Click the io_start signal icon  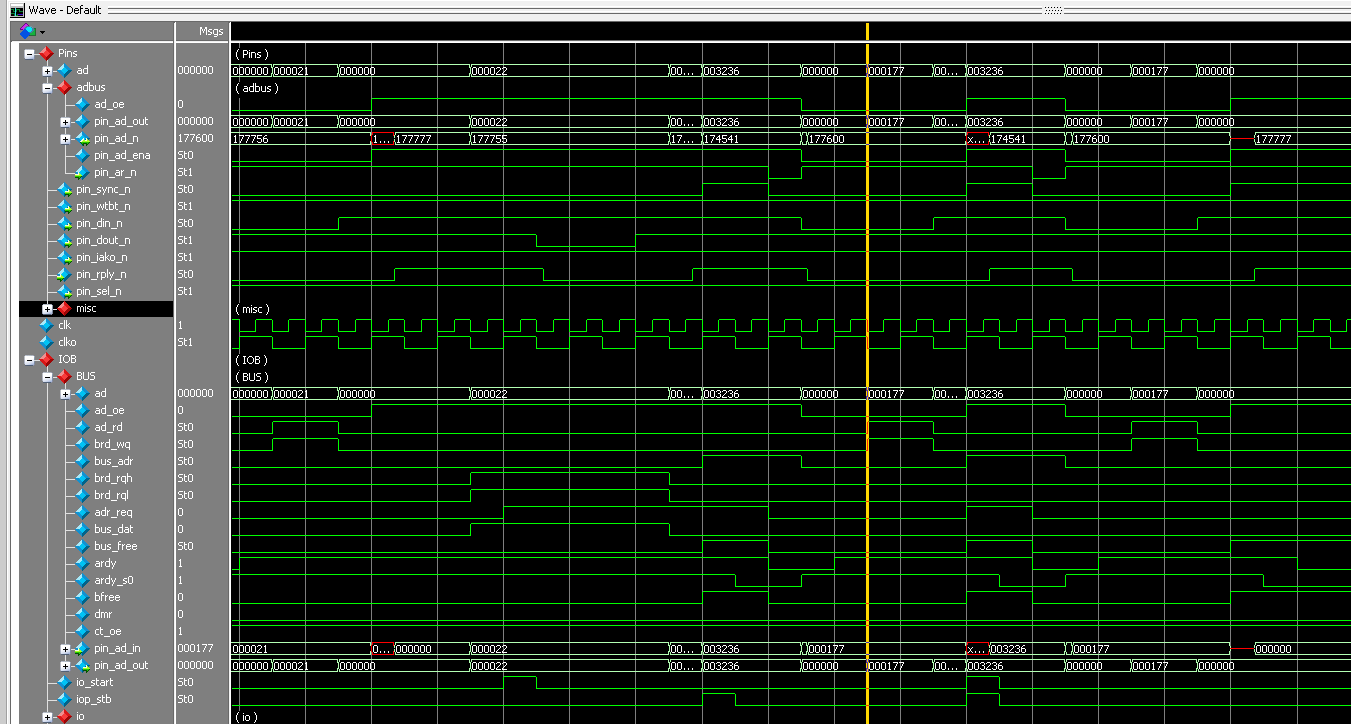64,682
